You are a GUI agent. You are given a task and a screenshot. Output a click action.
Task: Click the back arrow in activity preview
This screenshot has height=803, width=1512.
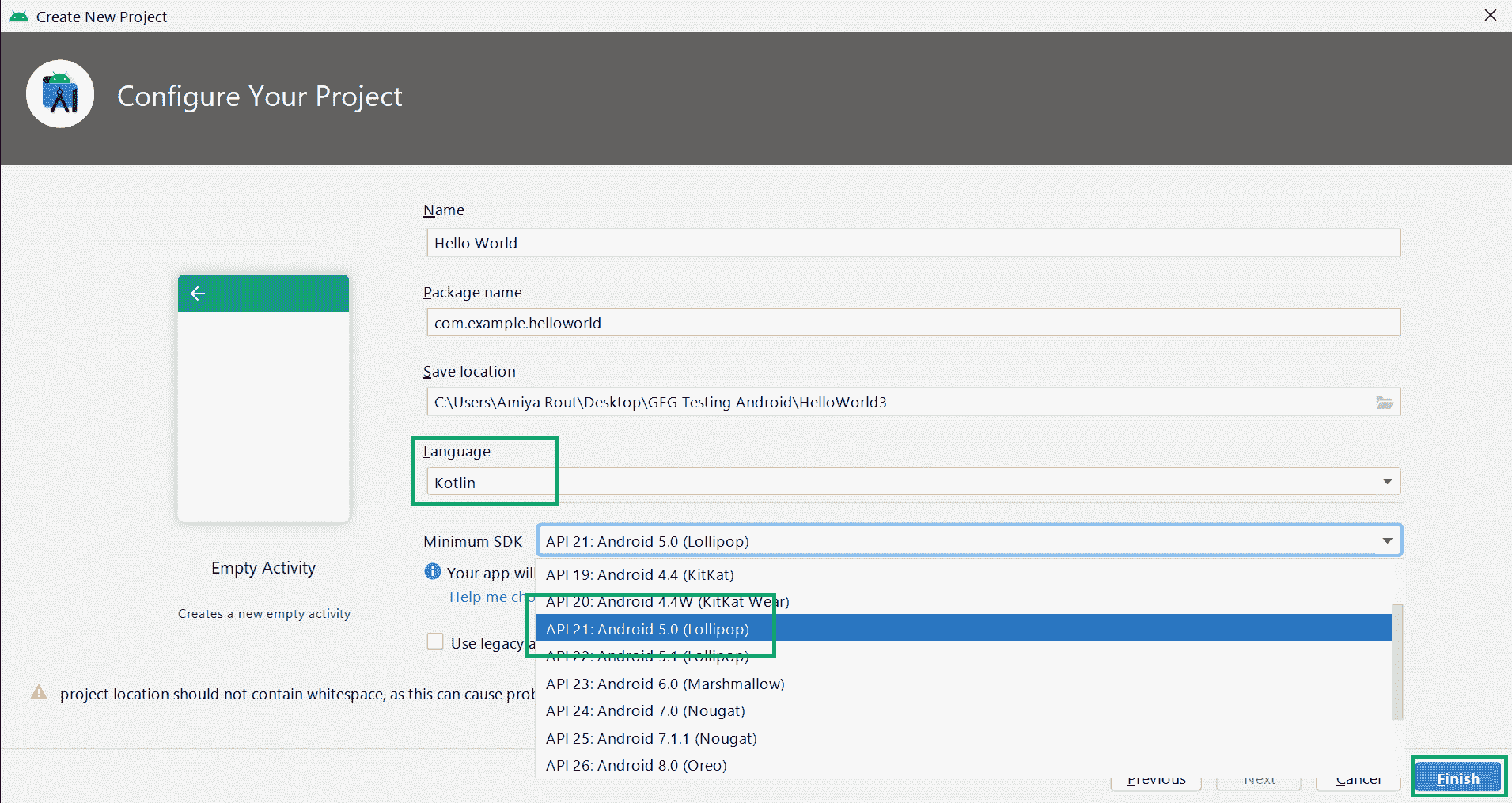coord(198,294)
